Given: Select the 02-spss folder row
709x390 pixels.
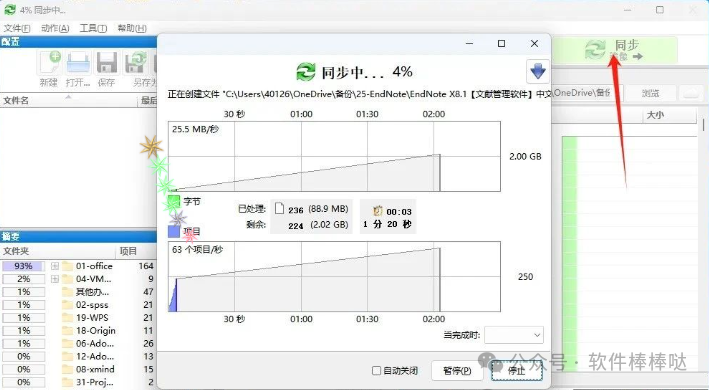Looking at the screenshot, I should point(79,305).
